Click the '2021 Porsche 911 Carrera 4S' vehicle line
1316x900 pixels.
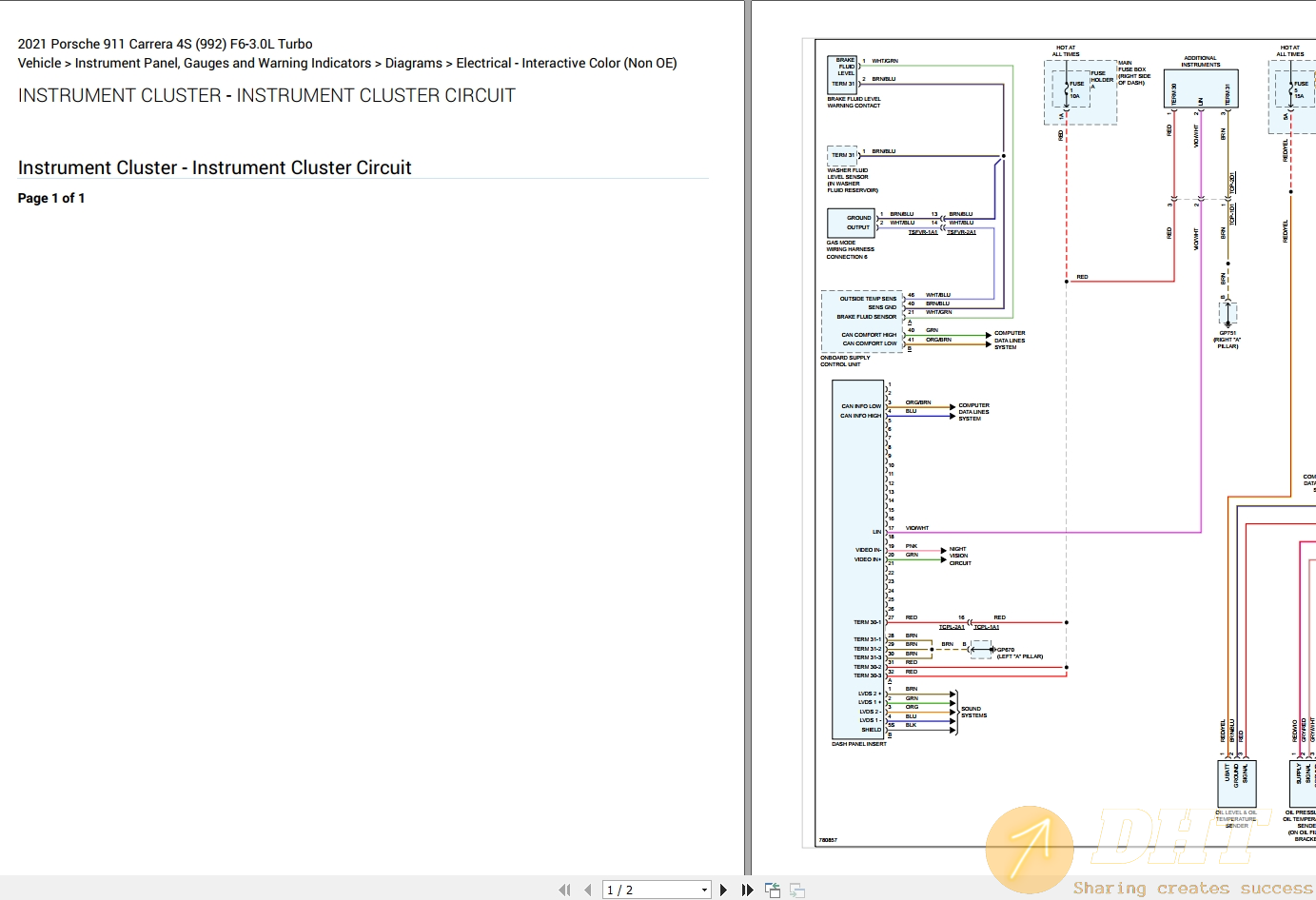pos(166,44)
